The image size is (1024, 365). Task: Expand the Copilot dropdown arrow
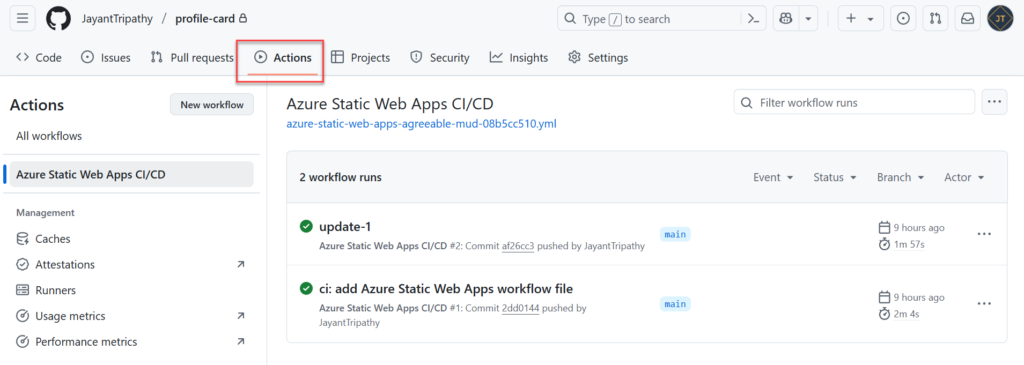pyautogui.click(x=808, y=19)
